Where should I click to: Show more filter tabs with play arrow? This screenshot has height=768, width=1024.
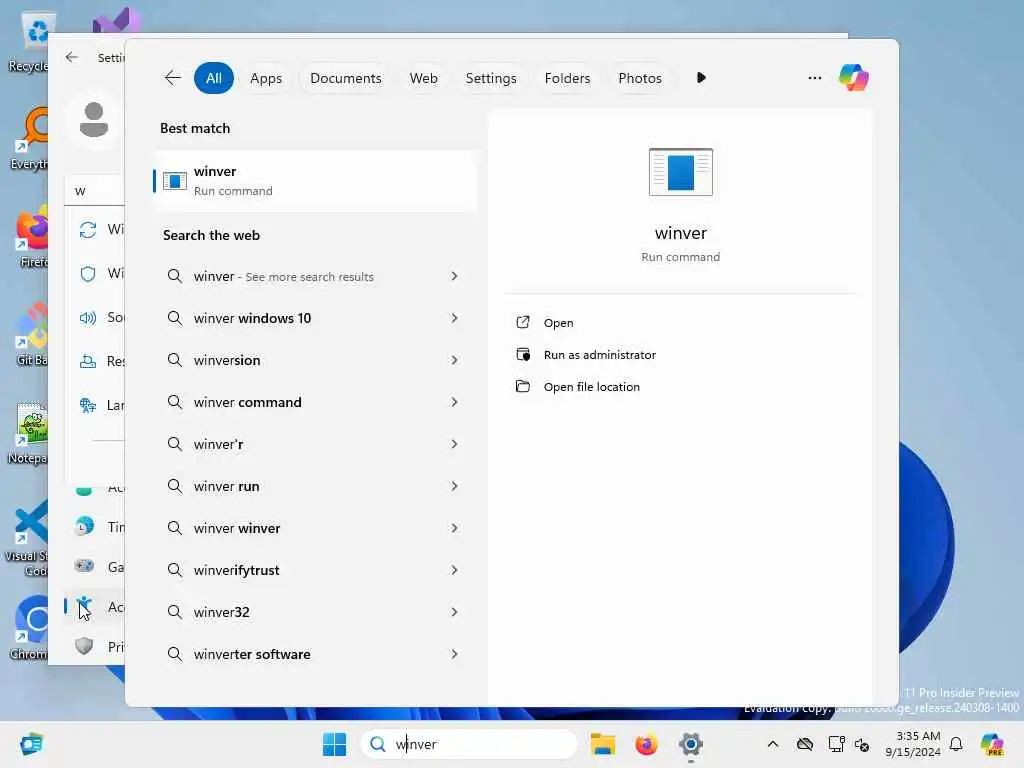pyautogui.click(x=701, y=78)
